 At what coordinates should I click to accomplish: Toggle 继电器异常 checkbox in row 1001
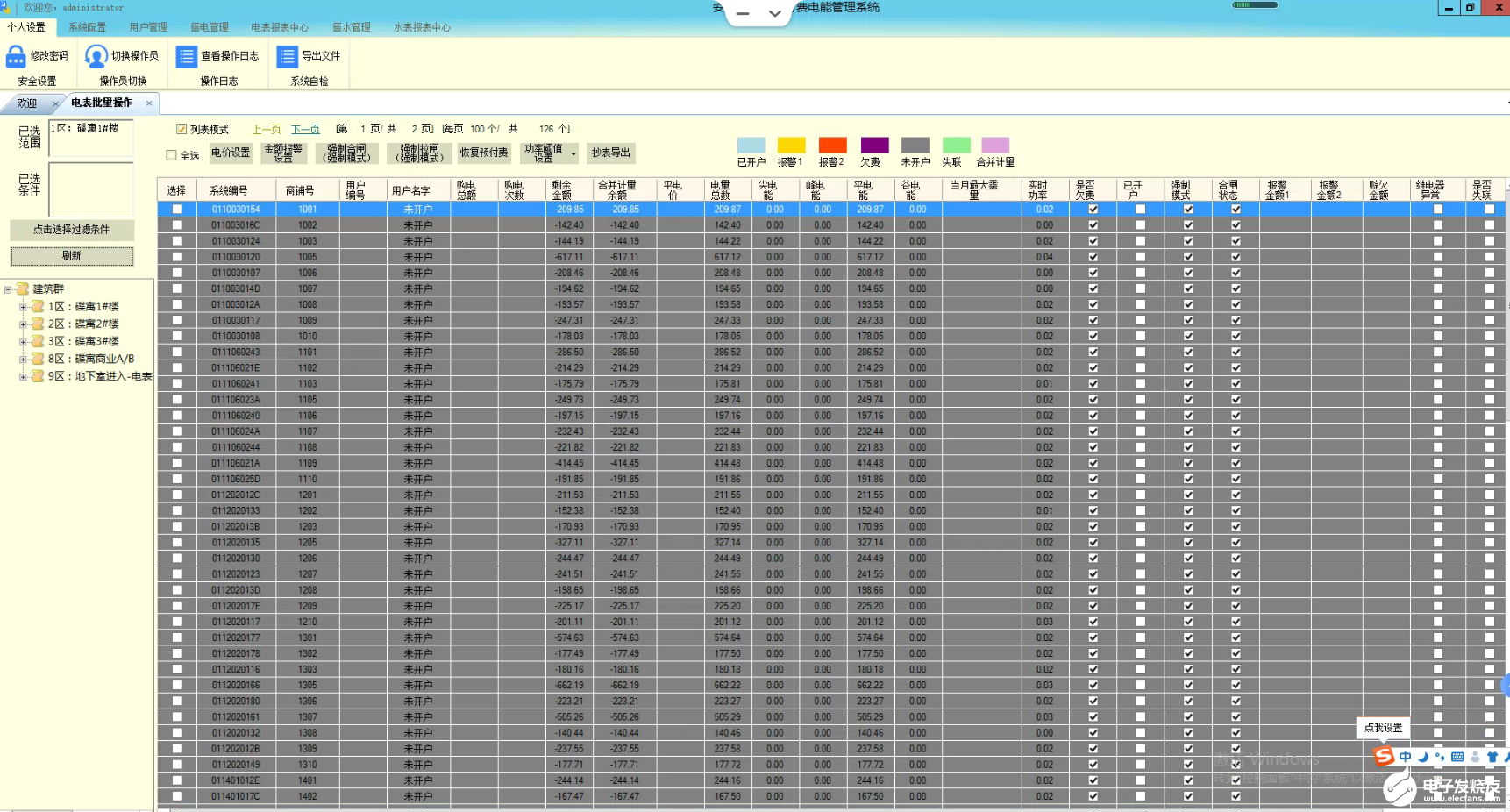coord(1437,210)
